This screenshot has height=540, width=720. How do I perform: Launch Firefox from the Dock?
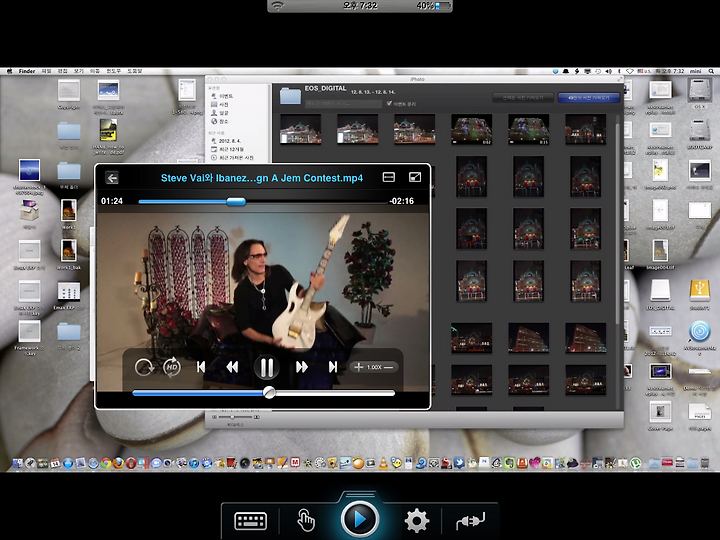click(x=118, y=463)
